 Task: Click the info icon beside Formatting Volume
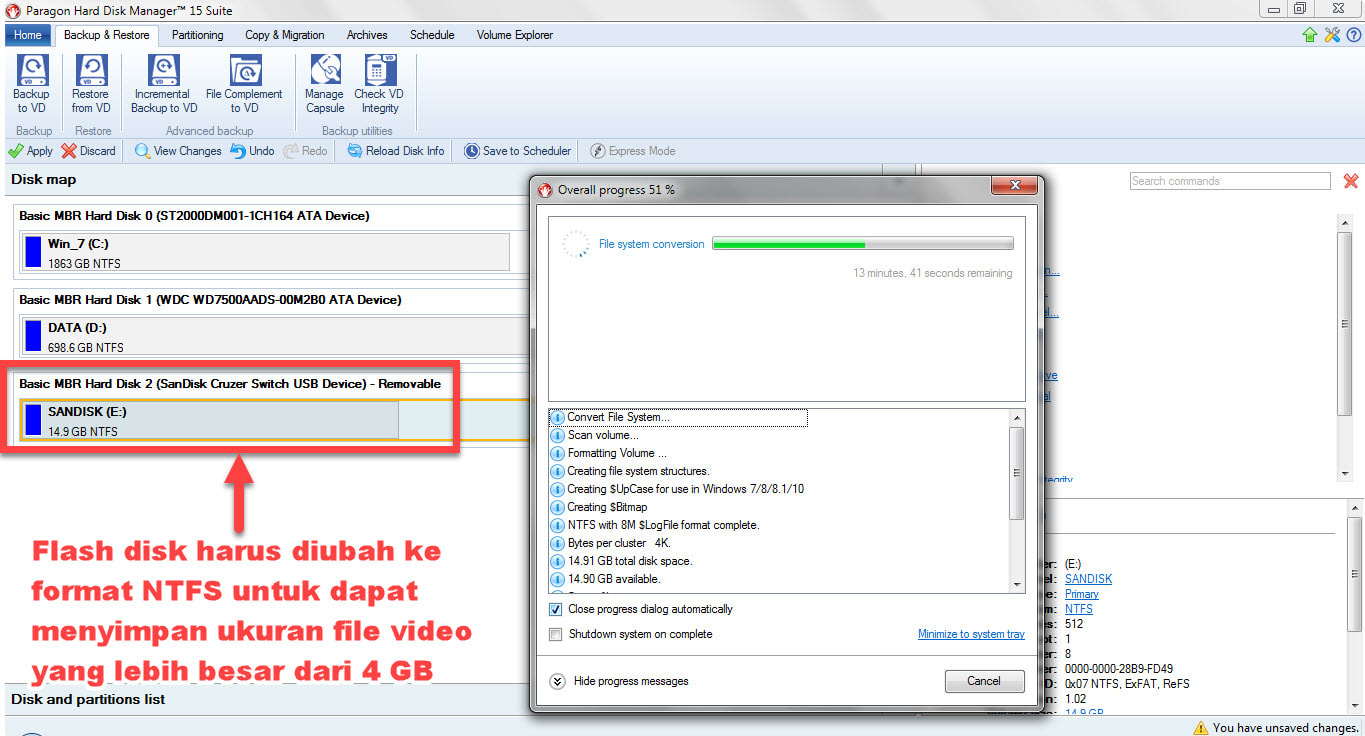pyautogui.click(x=558, y=453)
